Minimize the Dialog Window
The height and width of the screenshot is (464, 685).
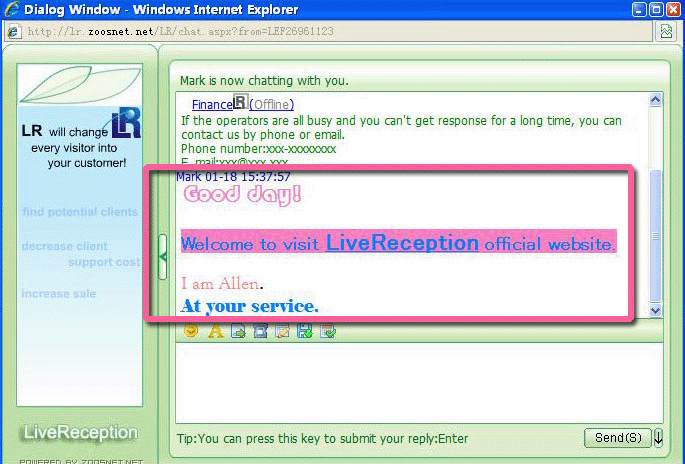click(639, 9)
